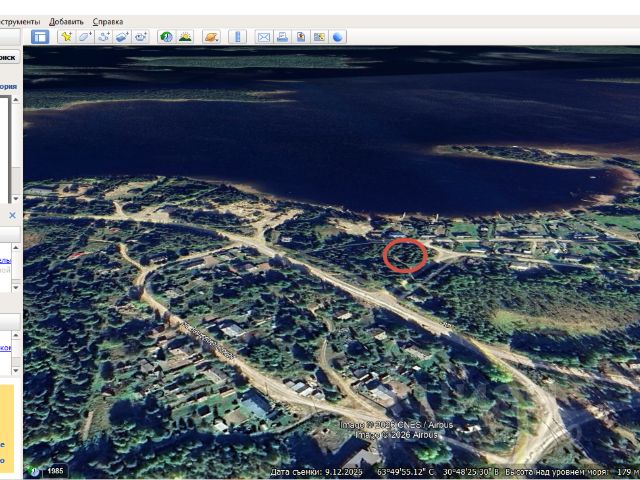Click the 1985 historical imagery year marker
Image resolution: width=640 pixels, height=480 pixels.
click(56, 471)
